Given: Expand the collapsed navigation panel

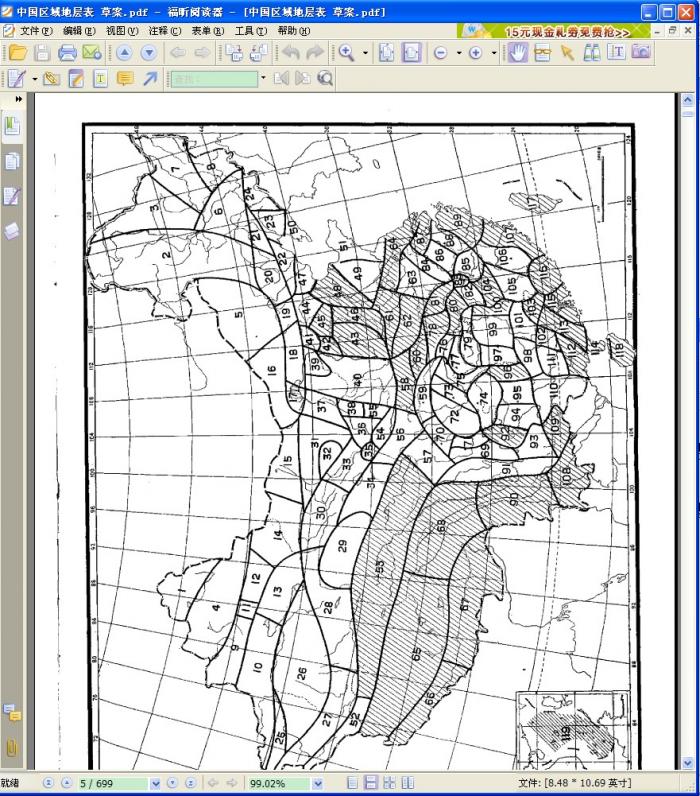Looking at the screenshot, I should [17, 100].
